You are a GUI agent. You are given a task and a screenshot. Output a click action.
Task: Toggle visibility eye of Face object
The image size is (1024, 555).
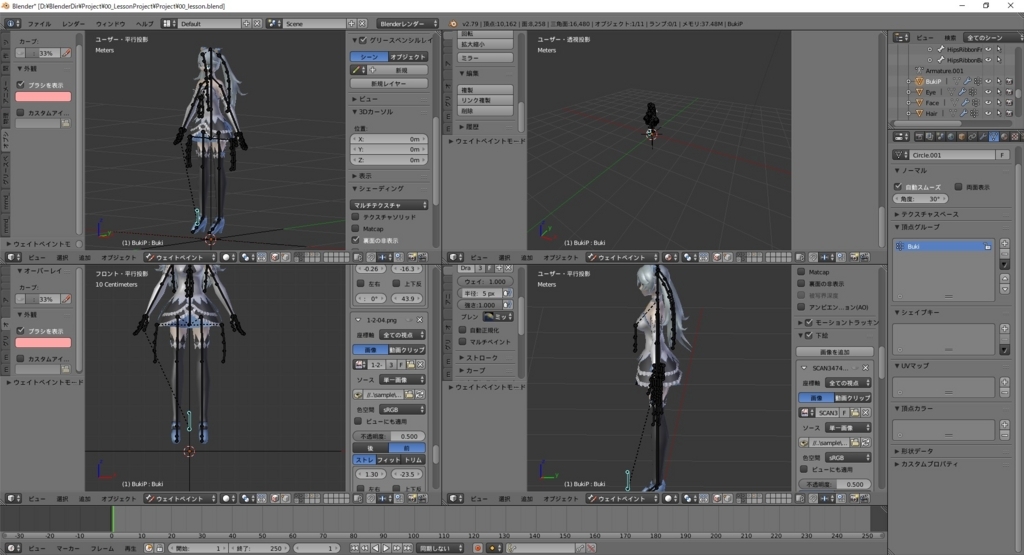[x=988, y=103]
